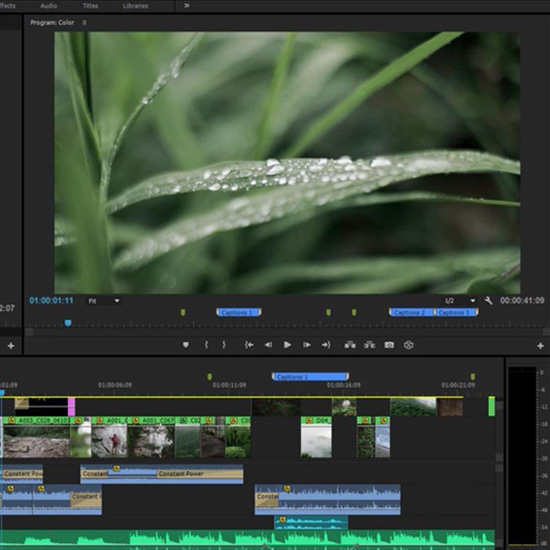Open the Program: Color panel menu
Viewport: 550px width, 550px height.
tap(84, 22)
